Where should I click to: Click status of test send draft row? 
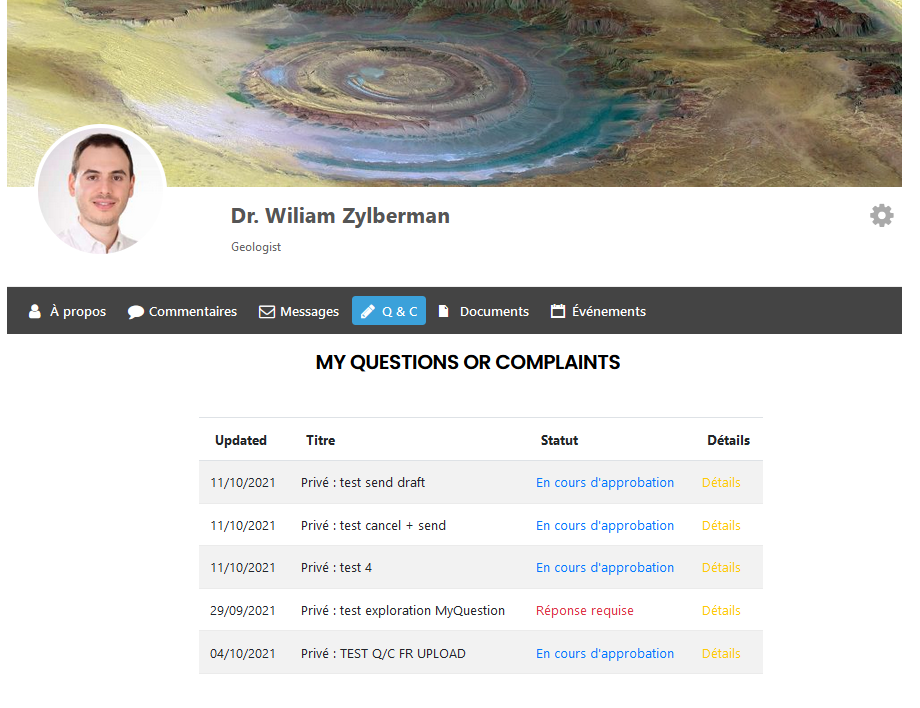point(605,483)
